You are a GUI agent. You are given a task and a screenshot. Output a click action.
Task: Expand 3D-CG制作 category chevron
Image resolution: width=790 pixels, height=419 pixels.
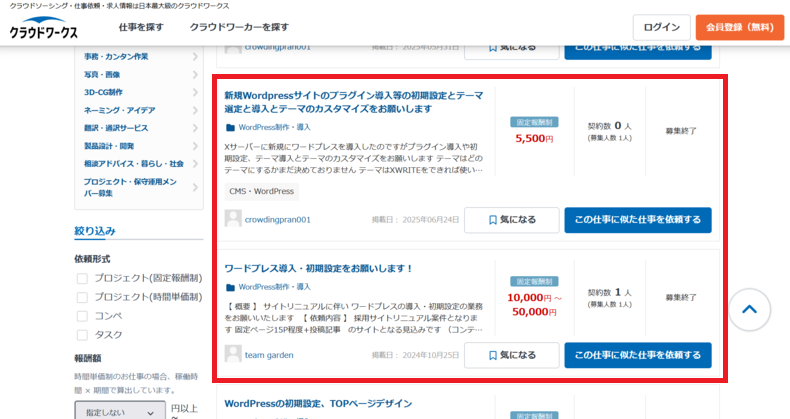pos(195,92)
